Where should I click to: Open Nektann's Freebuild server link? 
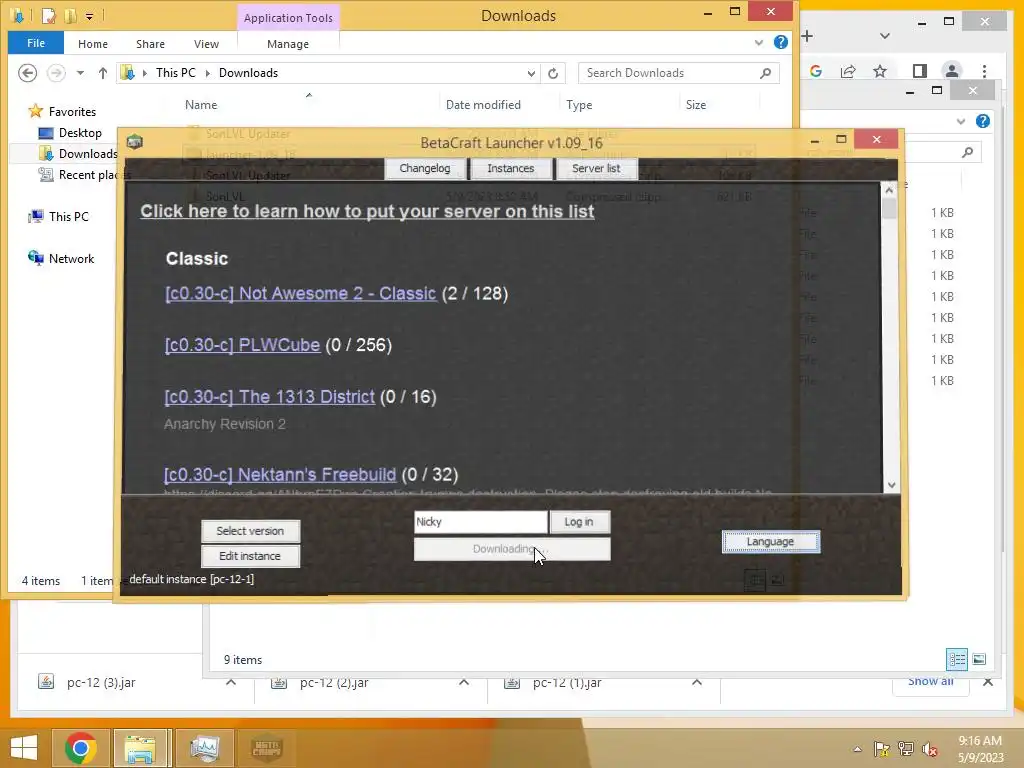(280, 475)
